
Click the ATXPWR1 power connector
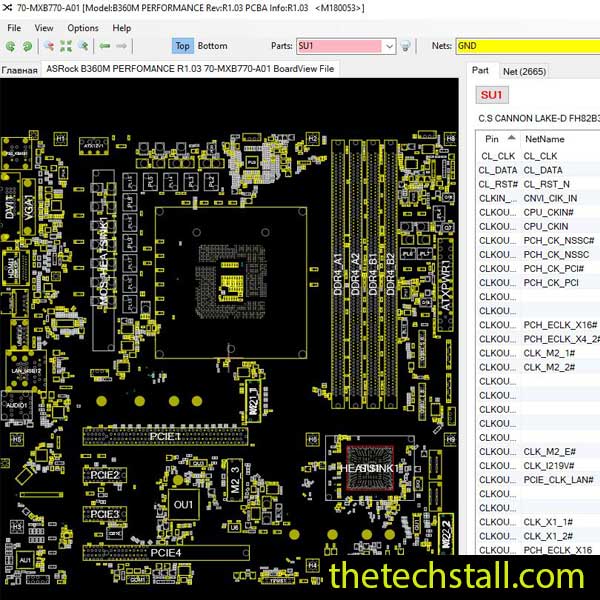(446, 285)
